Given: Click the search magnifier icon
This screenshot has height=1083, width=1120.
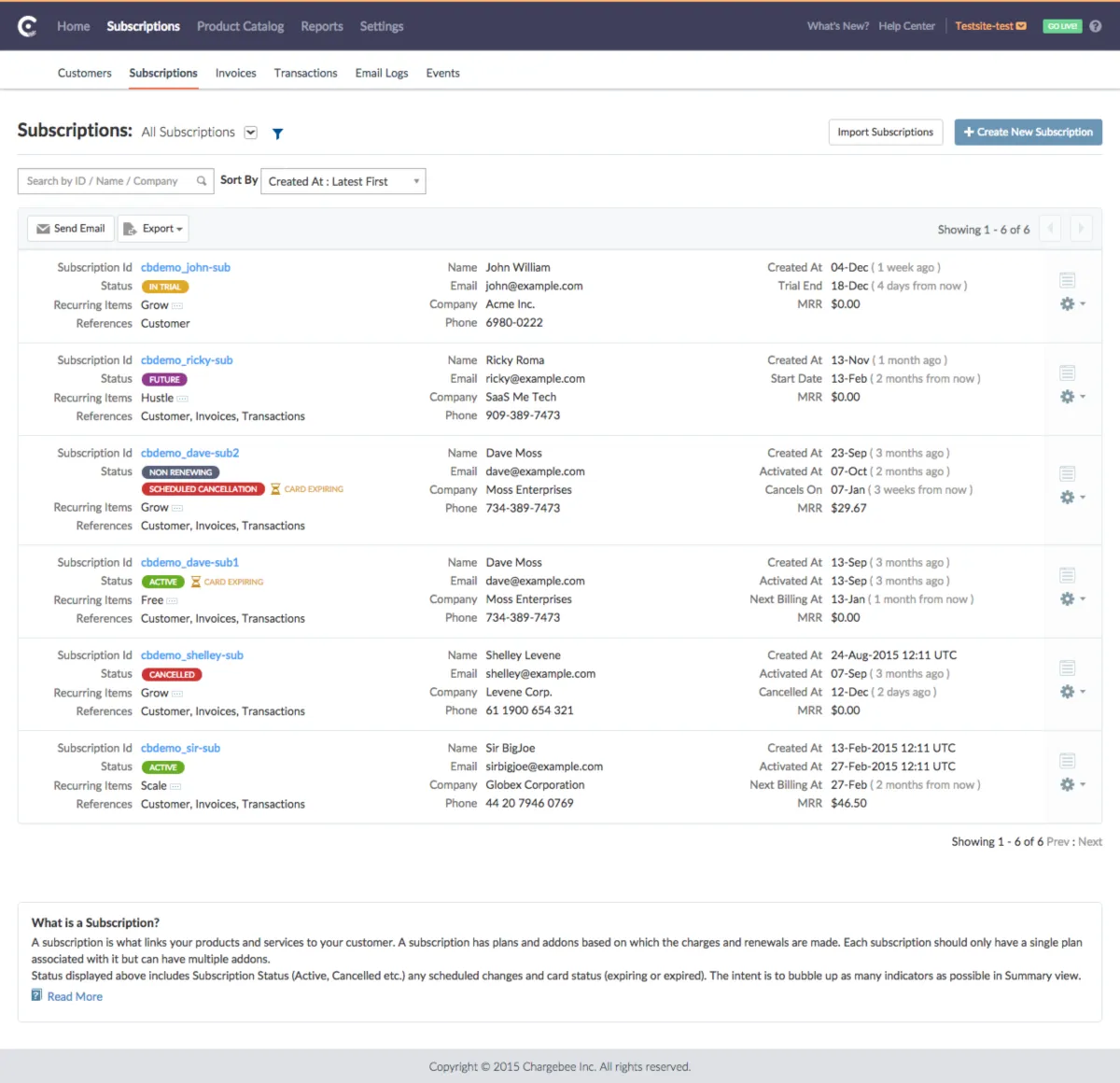Looking at the screenshot, I should (202, 181).
